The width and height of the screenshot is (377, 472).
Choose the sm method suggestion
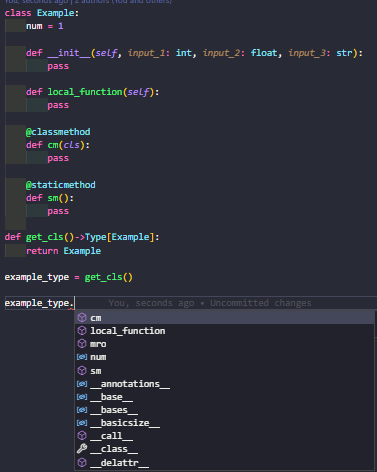[x=224, y=370]
